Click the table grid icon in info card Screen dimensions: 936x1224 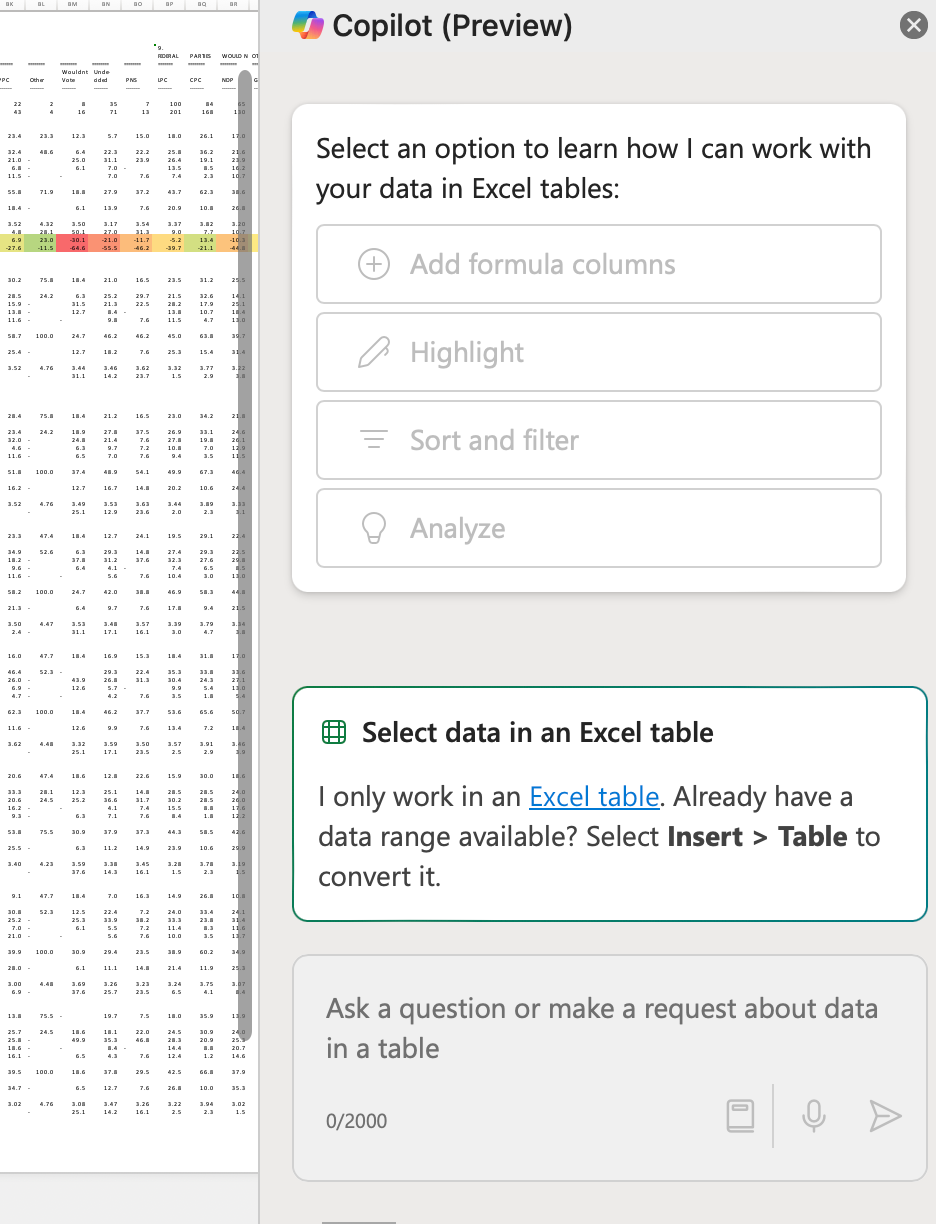(333, 733)
